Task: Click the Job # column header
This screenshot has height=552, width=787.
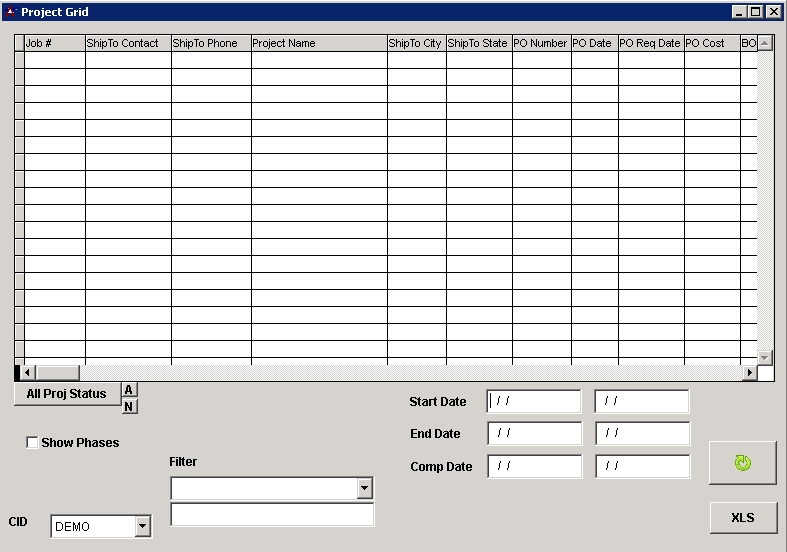Action: [54, 44]
